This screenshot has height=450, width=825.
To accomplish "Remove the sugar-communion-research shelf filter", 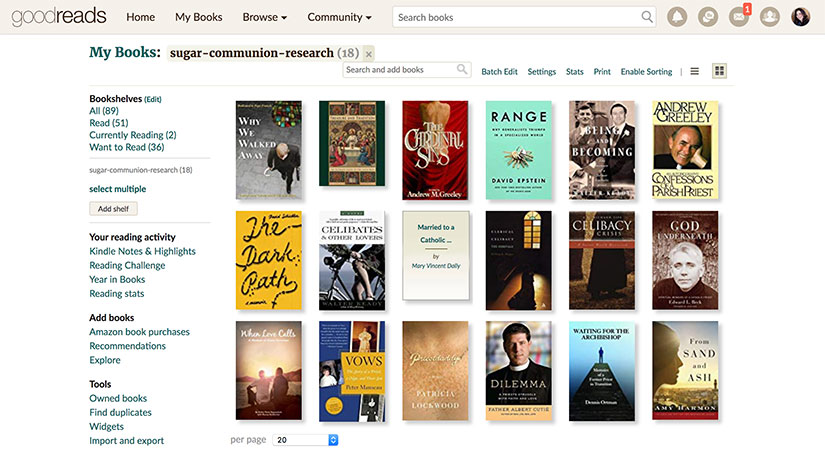I will (x=369, y=54).
